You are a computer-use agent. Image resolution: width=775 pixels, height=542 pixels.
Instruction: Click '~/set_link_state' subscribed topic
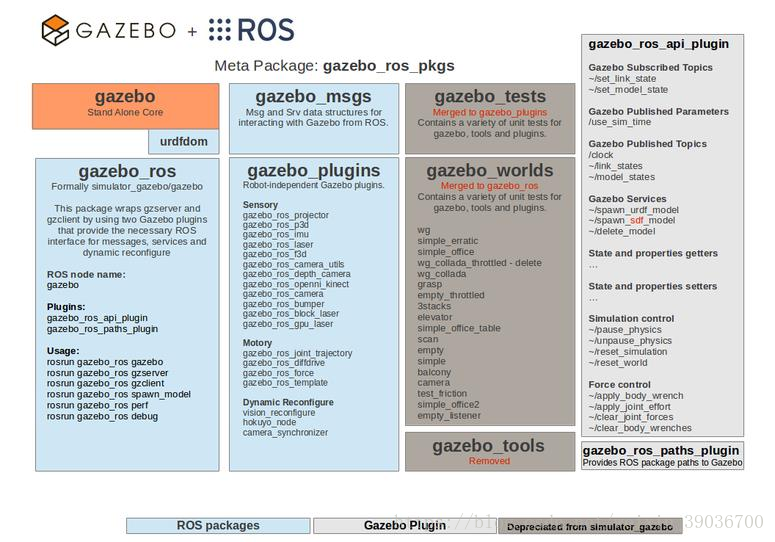pyautogui.click(x=622, y=79)
